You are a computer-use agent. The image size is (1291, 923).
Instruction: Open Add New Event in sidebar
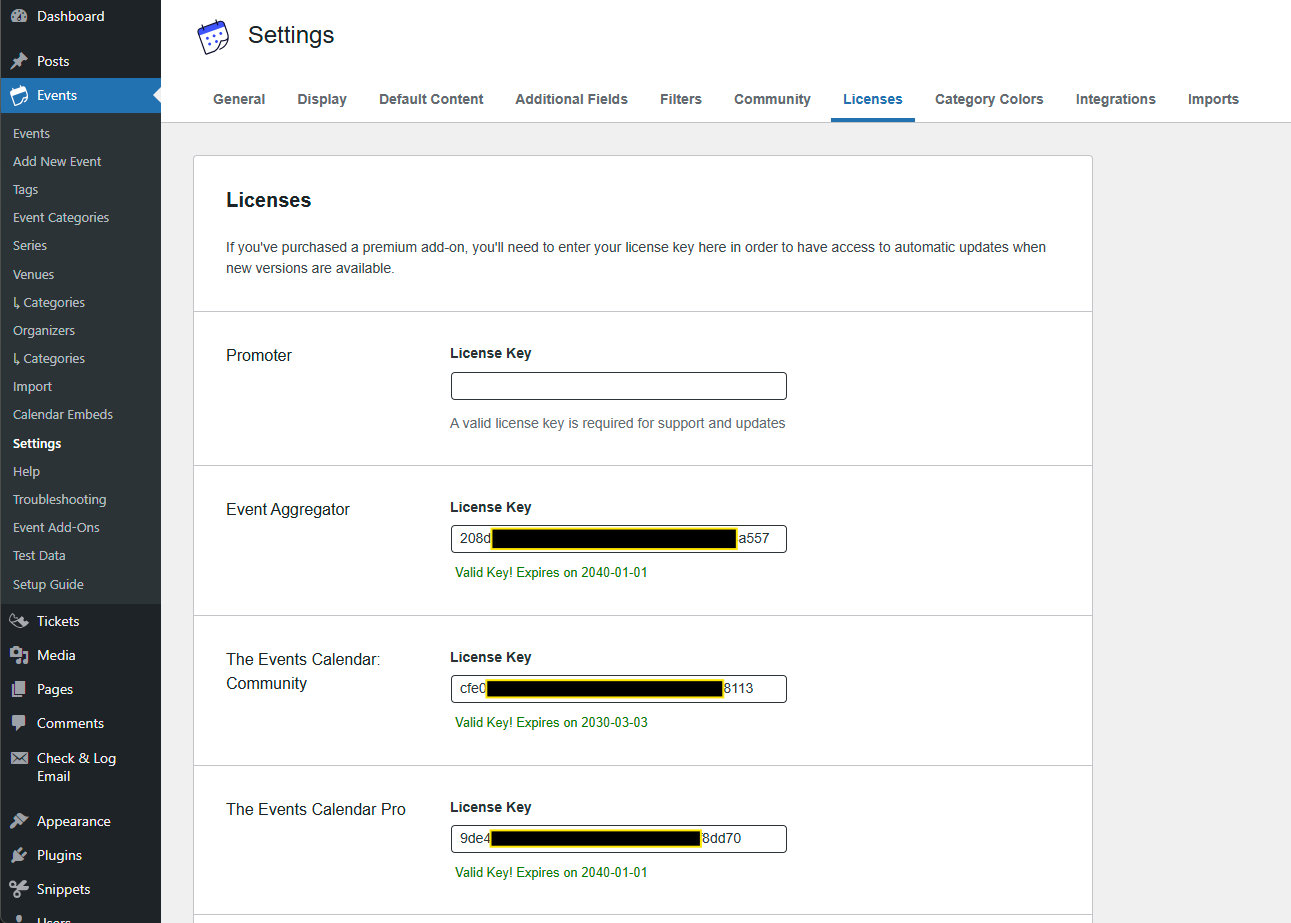point(57,161)
